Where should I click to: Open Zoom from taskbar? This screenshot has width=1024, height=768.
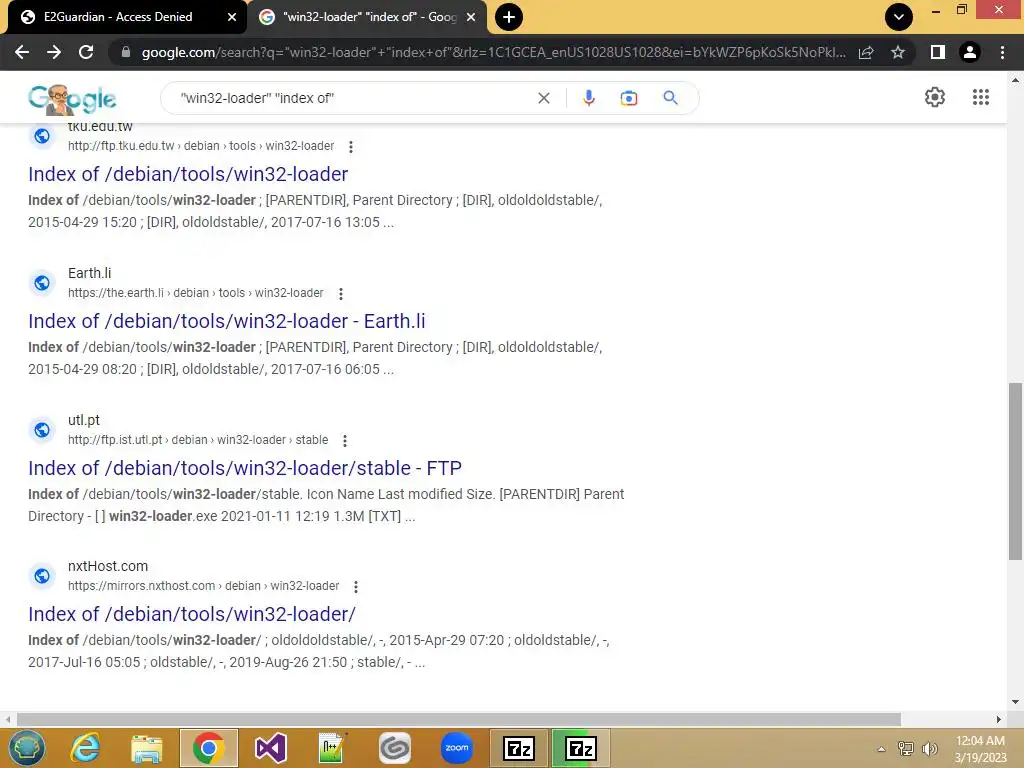click(x=456, y=748)
